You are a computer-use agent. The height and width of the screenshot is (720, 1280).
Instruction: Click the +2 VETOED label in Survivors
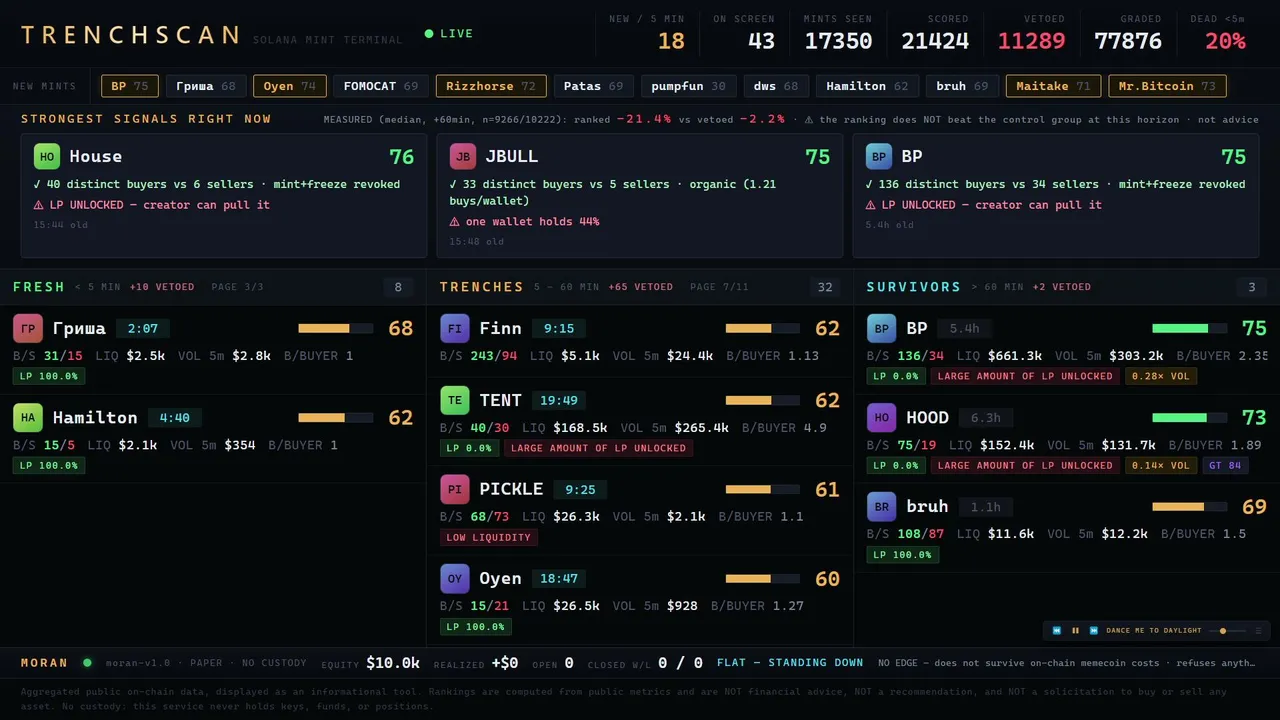point(1062,287)
